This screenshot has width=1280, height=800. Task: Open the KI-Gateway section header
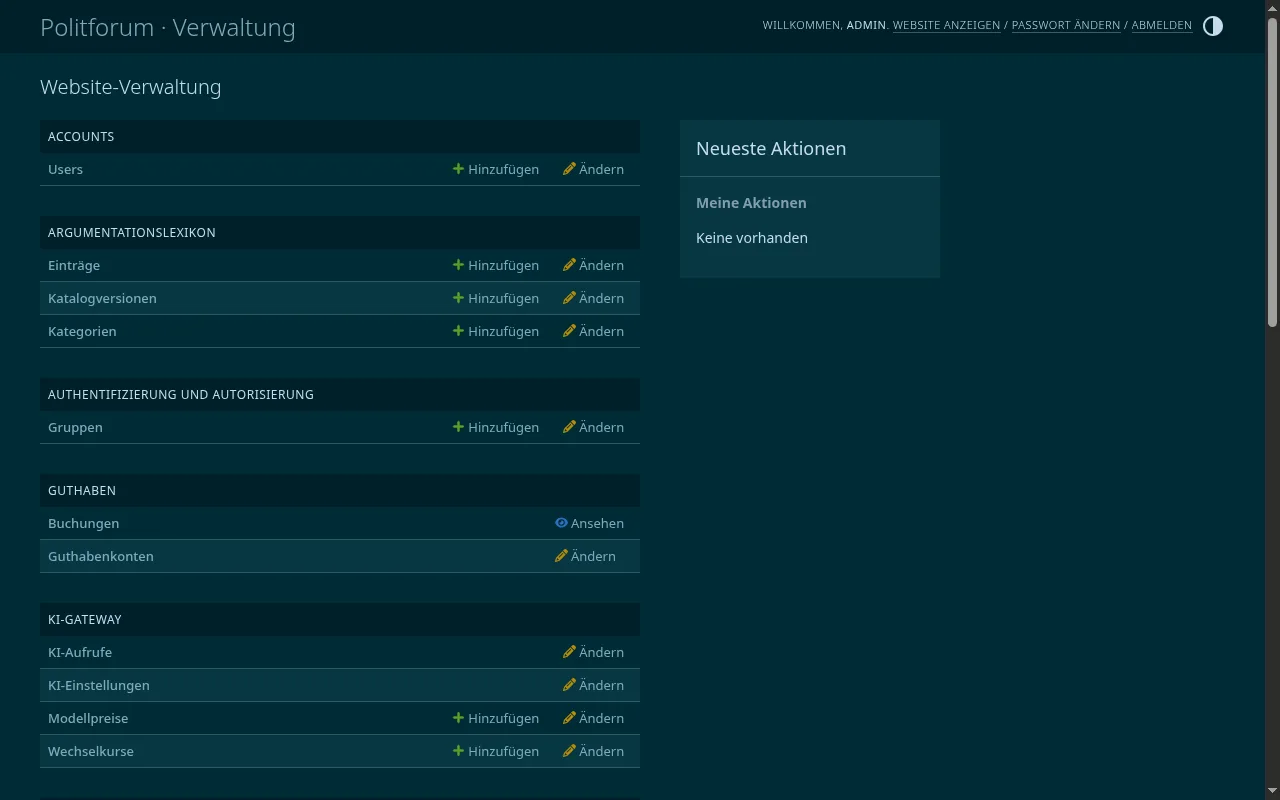pos(85,619)
